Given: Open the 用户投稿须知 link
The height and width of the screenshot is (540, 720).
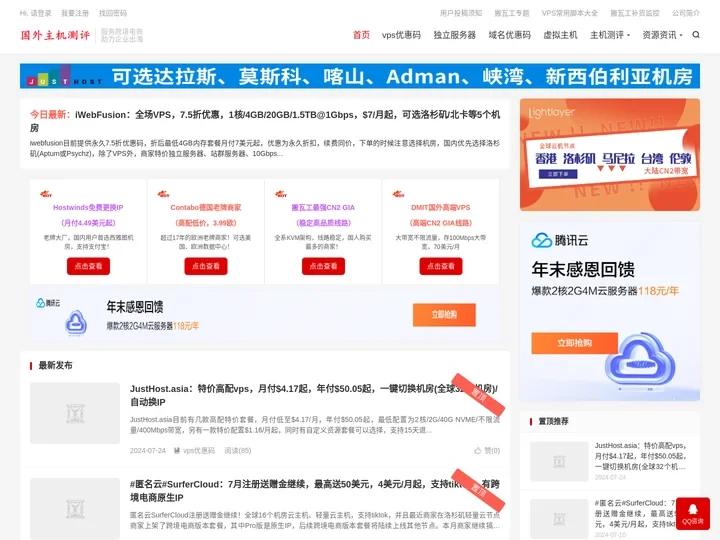Looking at the screenshot, I should (x=461, y=13).
